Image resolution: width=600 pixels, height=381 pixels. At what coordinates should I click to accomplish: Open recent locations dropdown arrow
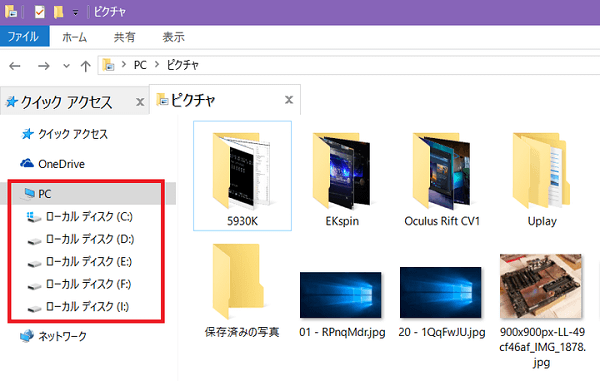66,66
